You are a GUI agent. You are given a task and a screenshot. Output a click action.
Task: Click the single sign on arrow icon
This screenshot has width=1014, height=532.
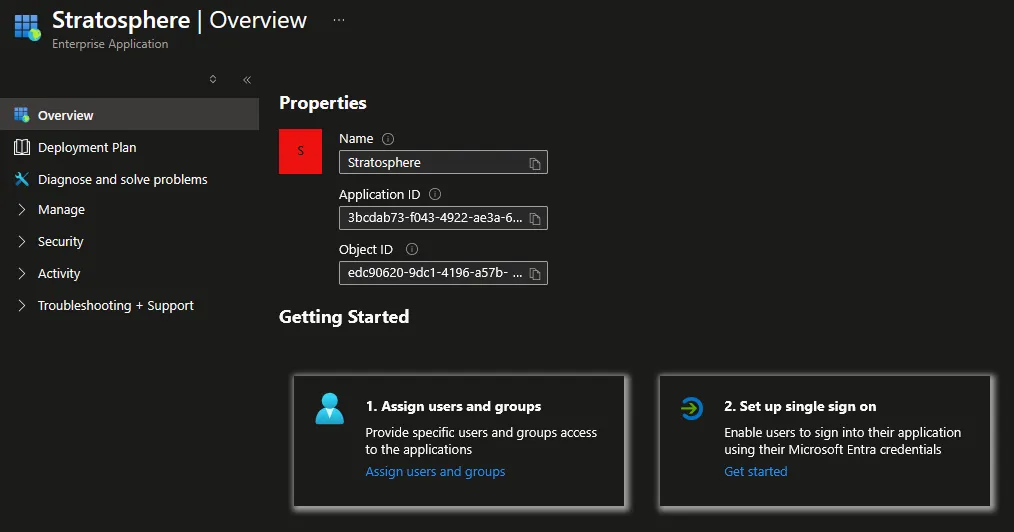point(691,409)
